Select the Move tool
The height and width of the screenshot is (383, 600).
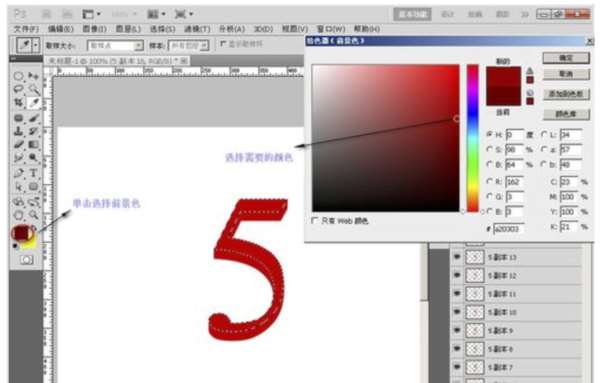pos(34,76)
